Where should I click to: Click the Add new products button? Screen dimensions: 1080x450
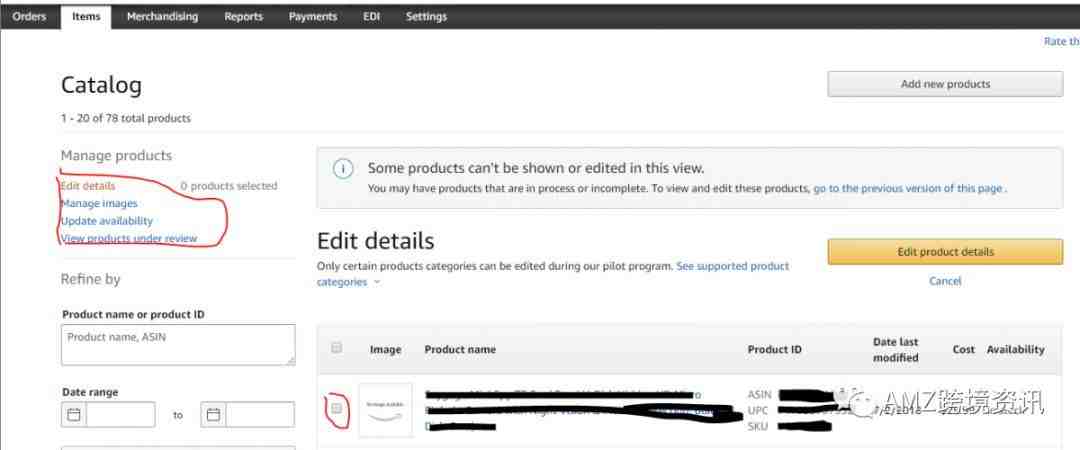[945, 84]
